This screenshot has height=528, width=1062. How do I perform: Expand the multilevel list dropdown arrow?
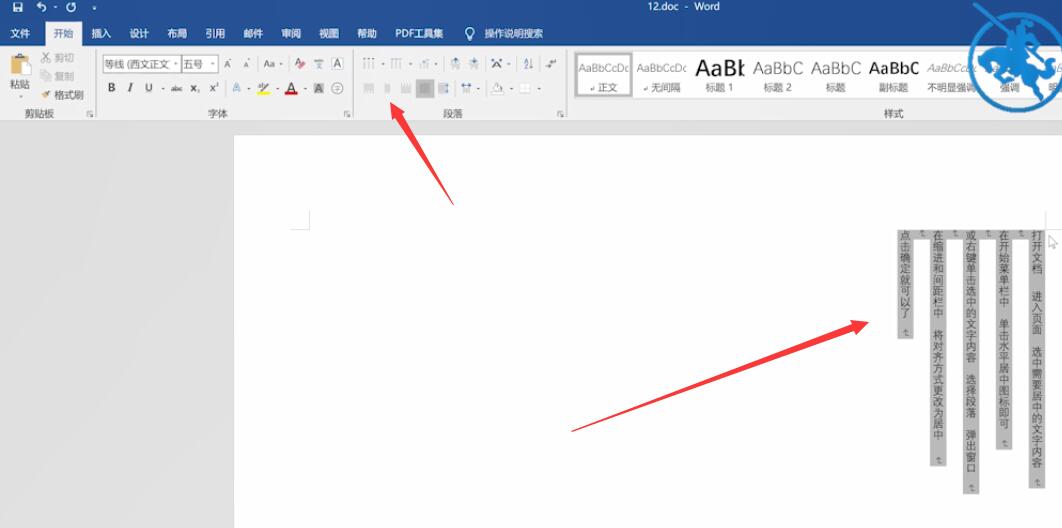pos(437,64)
